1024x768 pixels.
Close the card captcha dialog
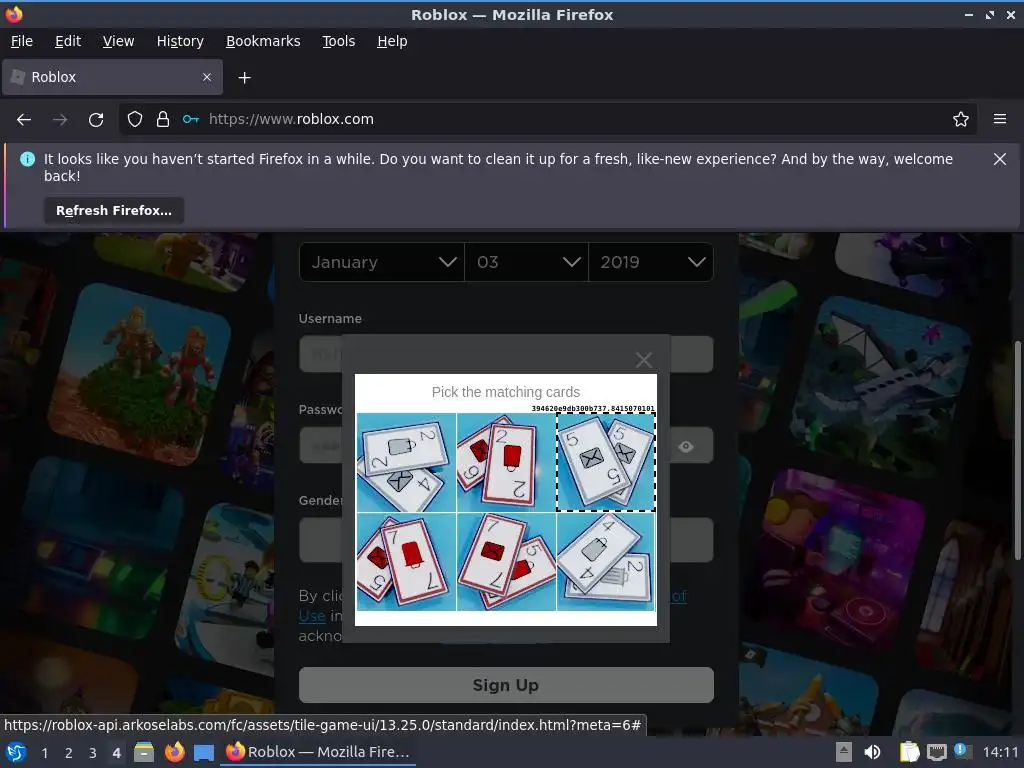coord(644,360)
